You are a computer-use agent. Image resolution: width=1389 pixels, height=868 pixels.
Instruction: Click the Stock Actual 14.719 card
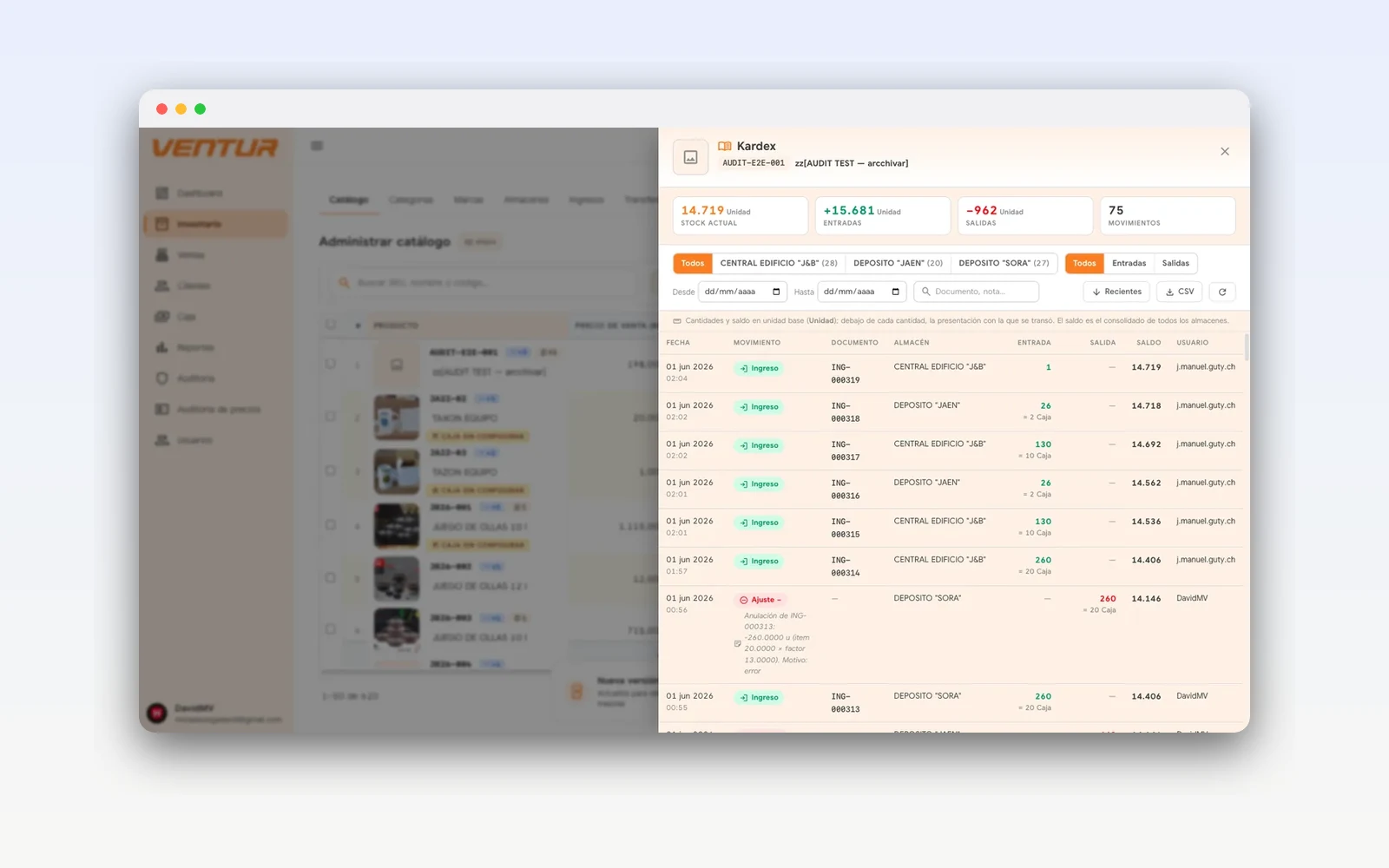coord(741,215)
